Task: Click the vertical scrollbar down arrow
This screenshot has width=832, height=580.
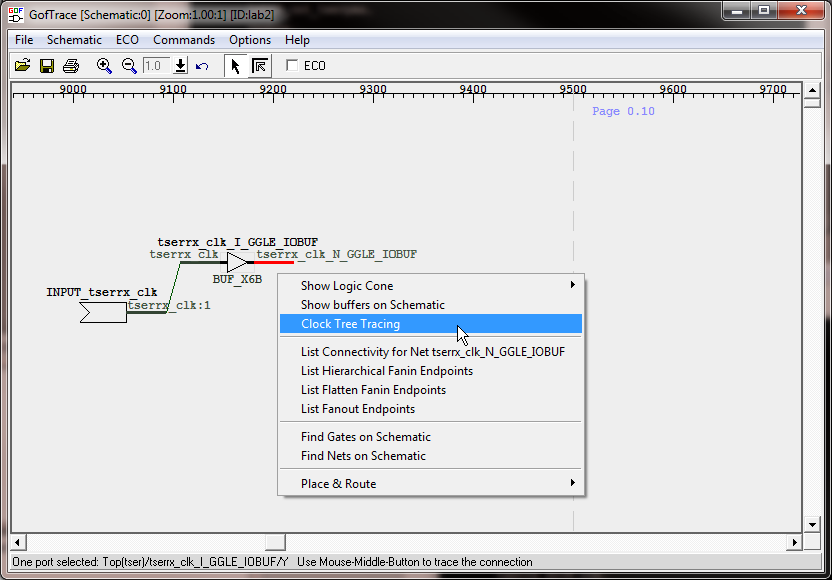Action: click(x=813, y=524)
